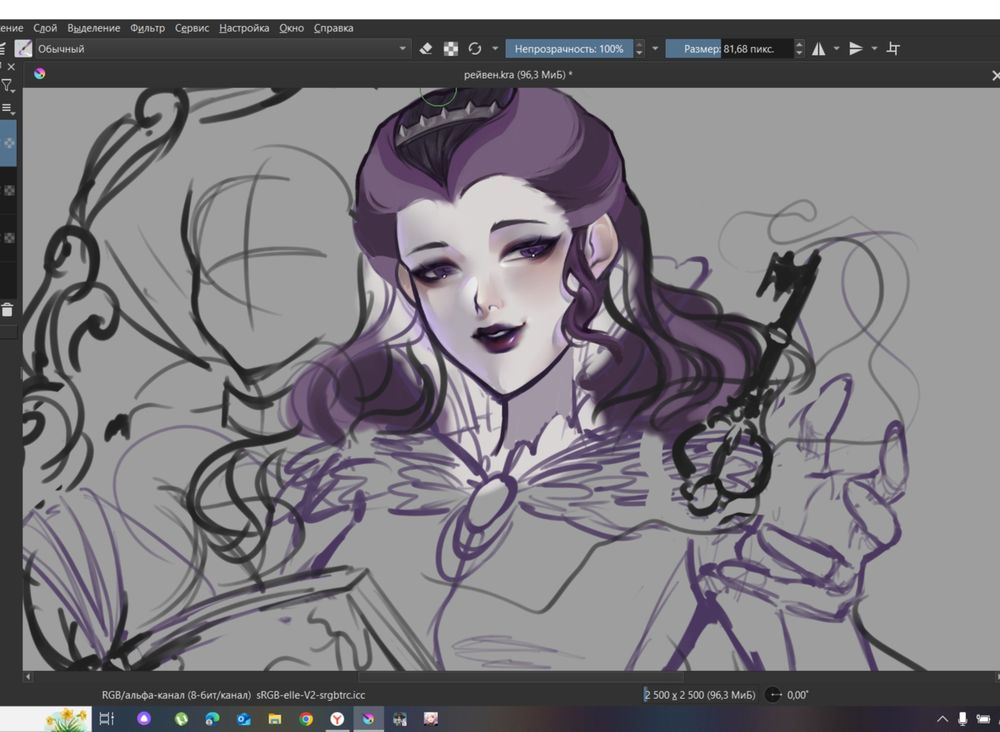Open Windows Task View
The image size is (1000, 732).
(107, 719)
